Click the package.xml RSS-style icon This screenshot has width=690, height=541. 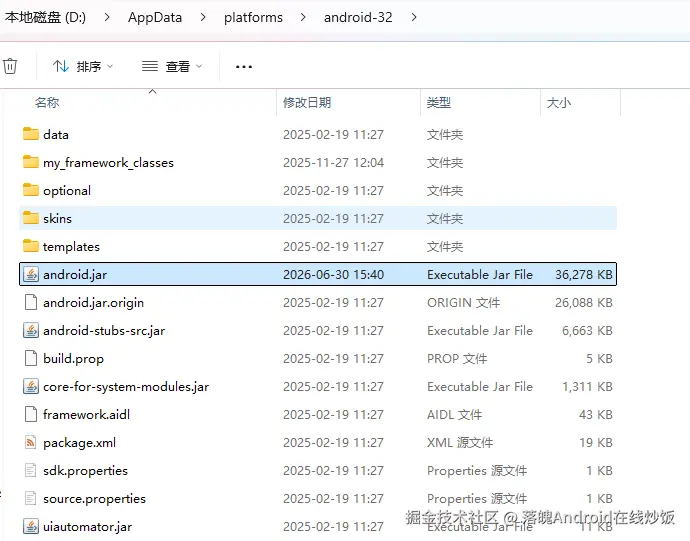[x=30, y=442]
